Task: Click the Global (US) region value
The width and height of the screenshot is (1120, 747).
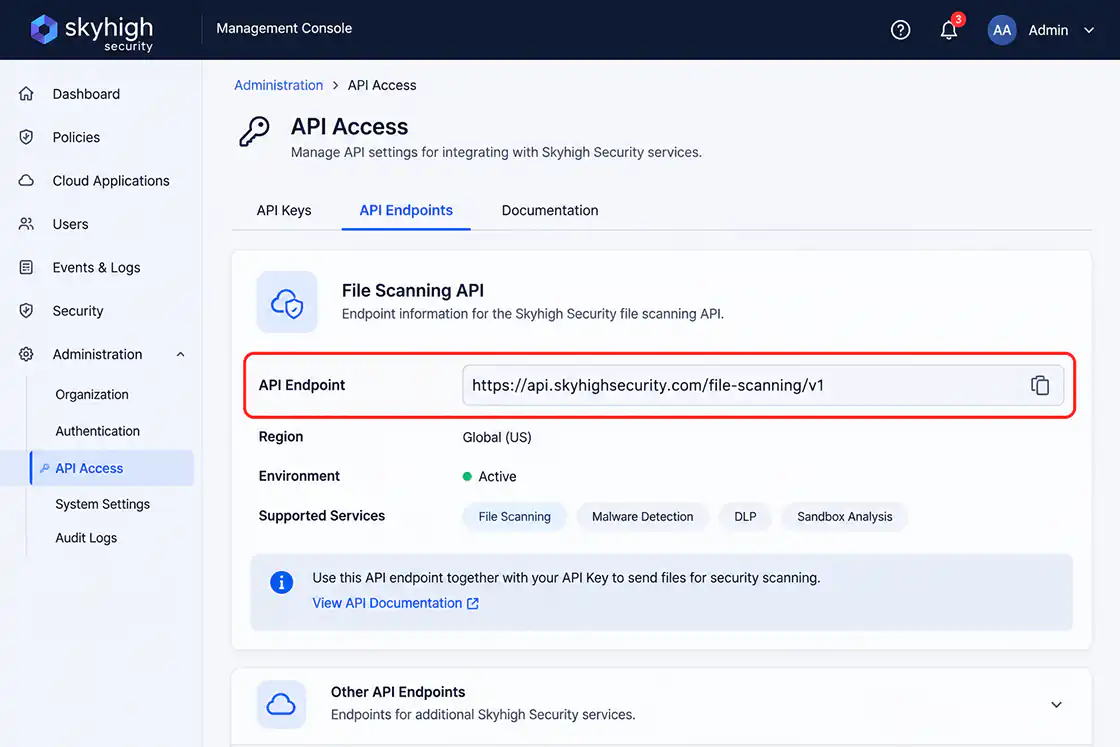Action: point(497,437)
